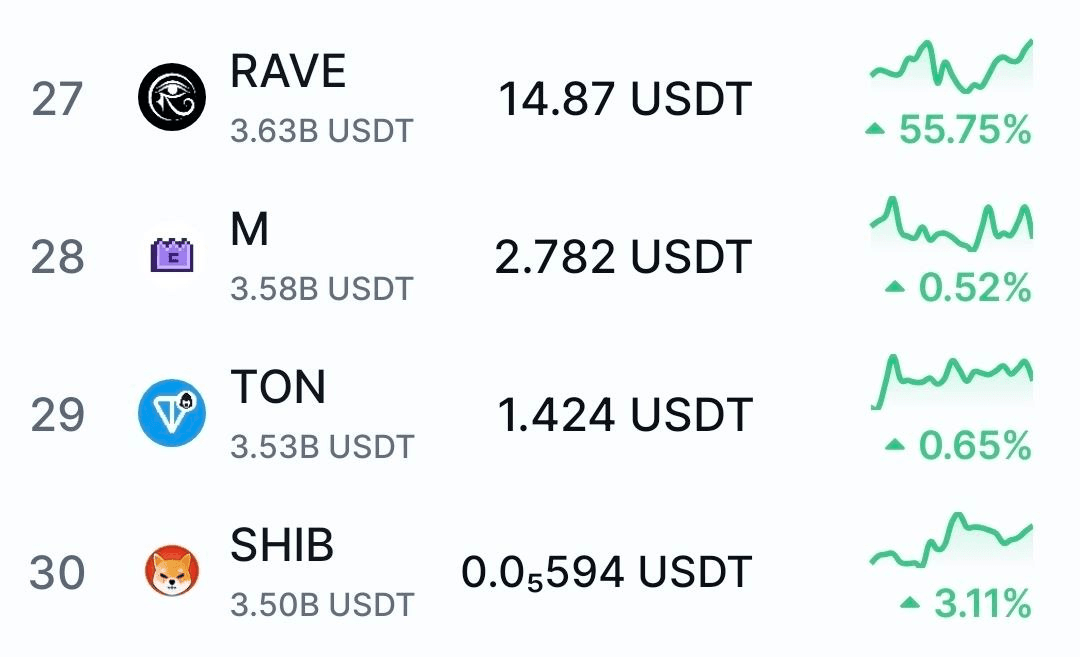Select the SHIB coin name
The height and width of the screenshot is (657, 1080).
point(282,545)
